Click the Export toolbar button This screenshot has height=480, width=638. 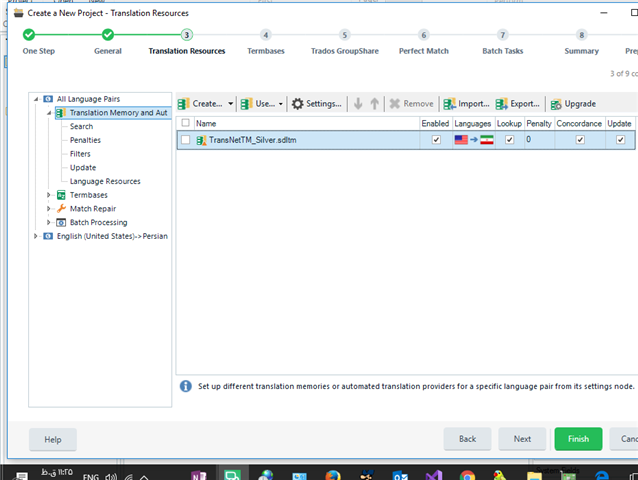click(517, 104)
